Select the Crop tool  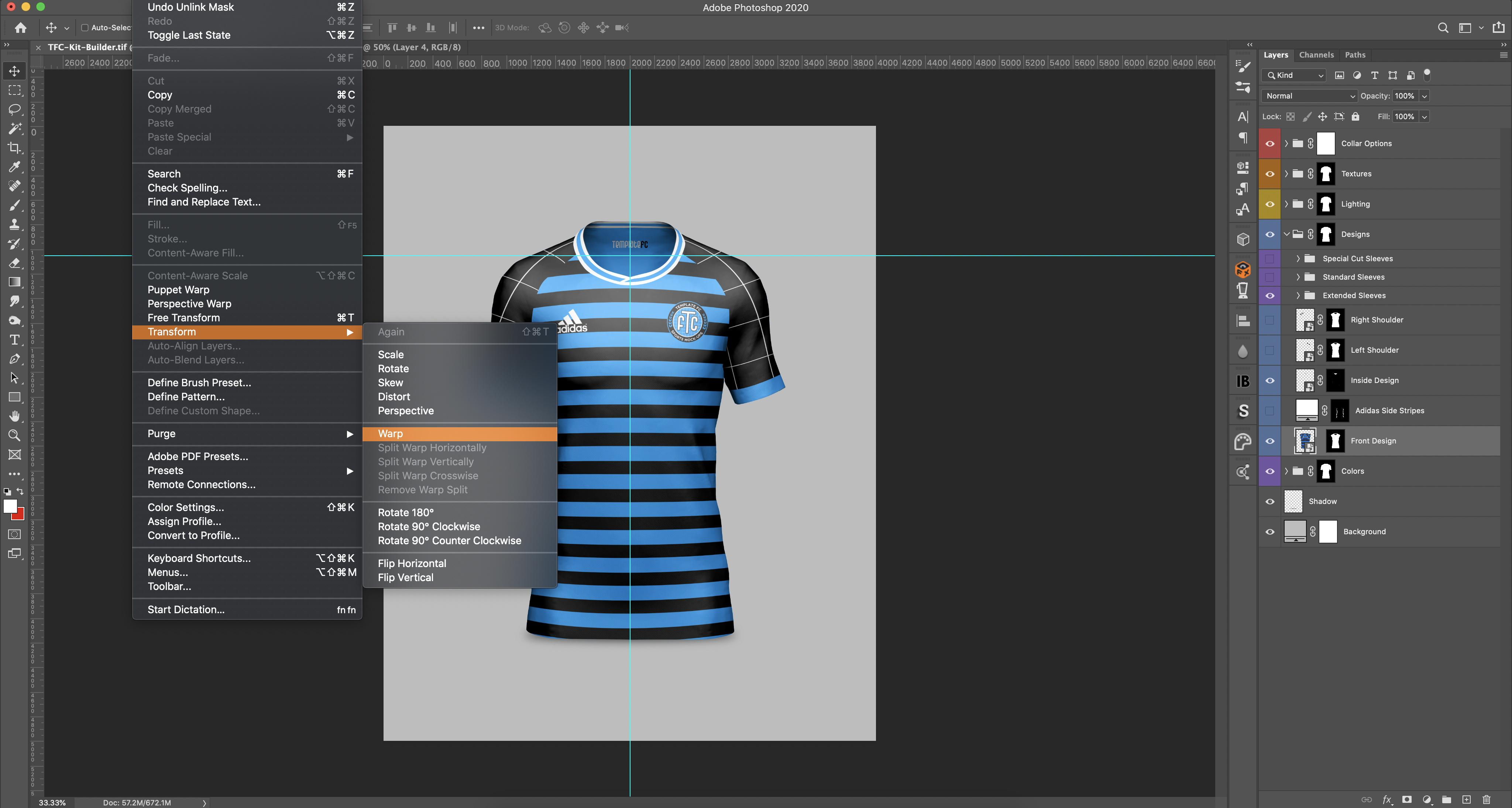[x=14, y=148]
